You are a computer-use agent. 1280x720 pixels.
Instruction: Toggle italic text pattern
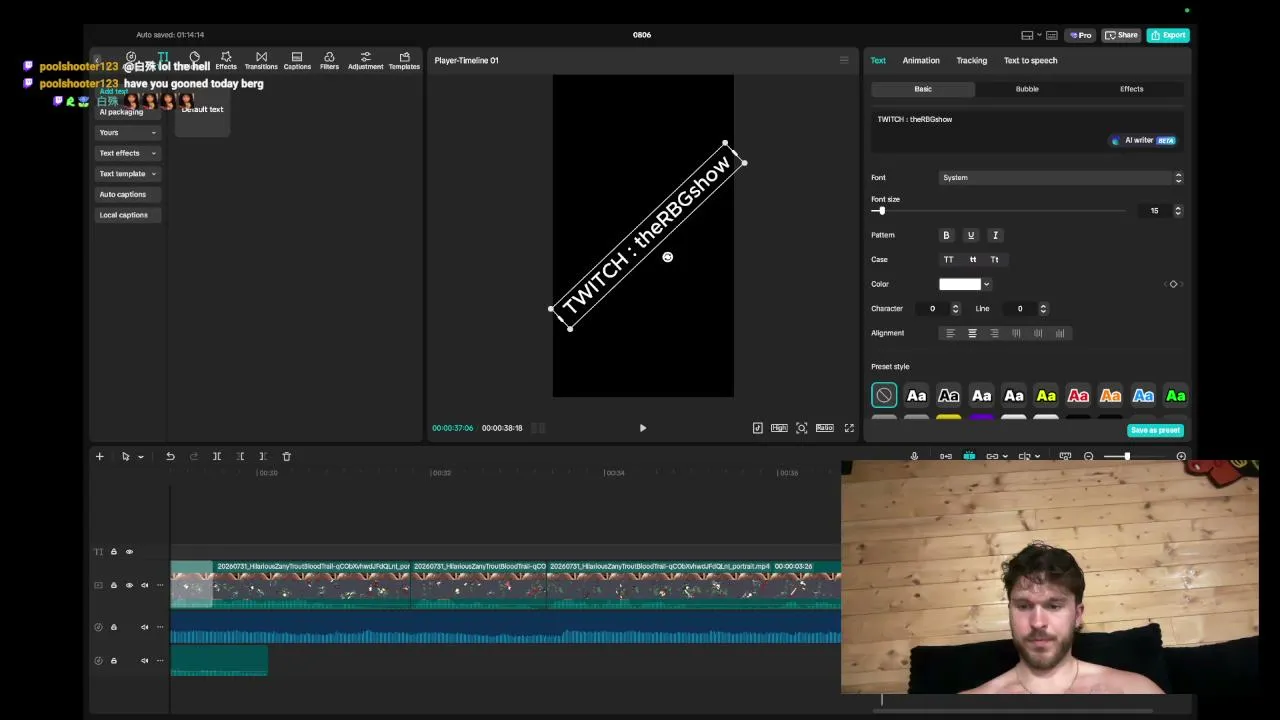(995, 235)
